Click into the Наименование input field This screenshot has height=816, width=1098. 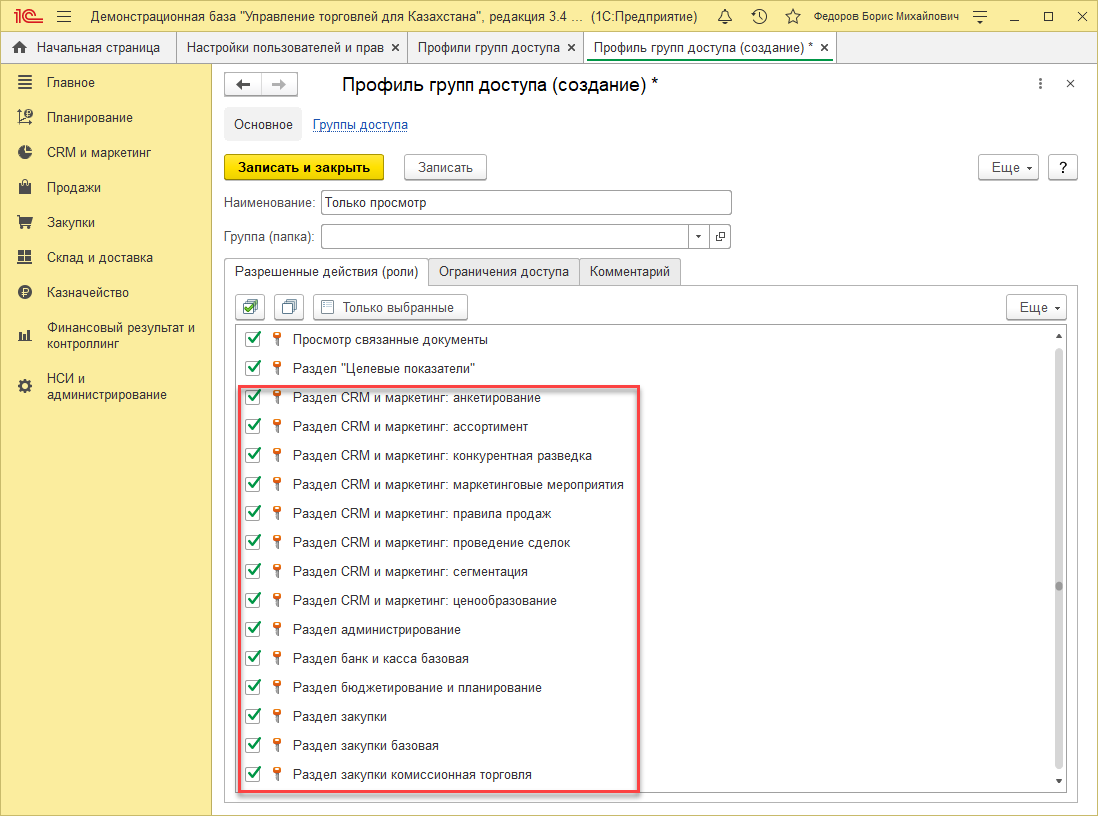pyautogui.click(x=526, y=203)
